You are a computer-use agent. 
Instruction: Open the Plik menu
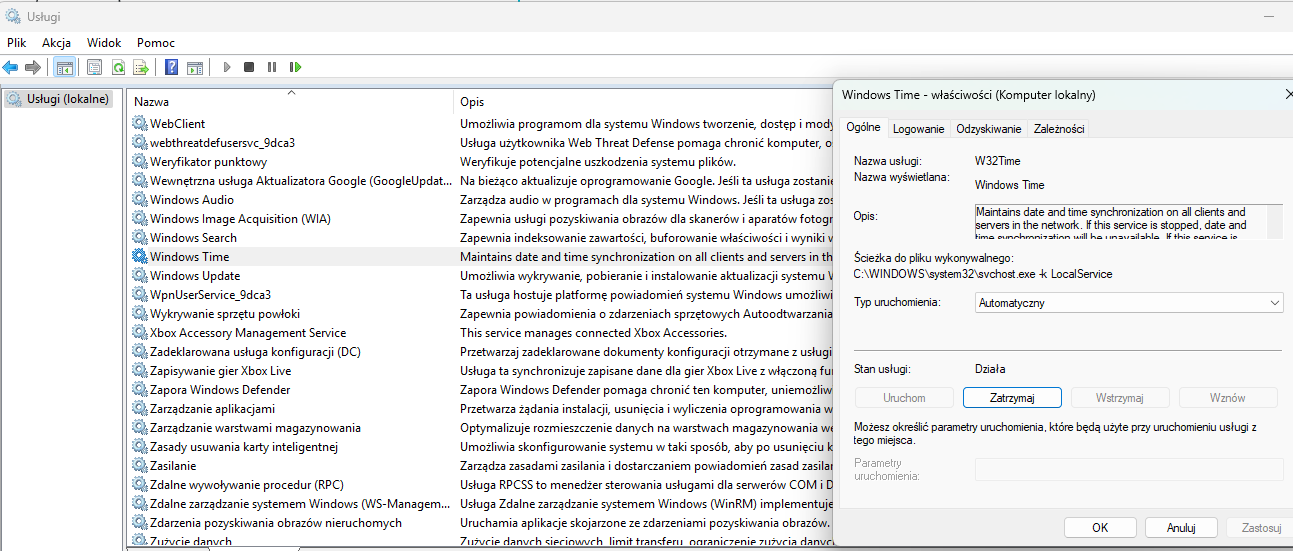click(x=16, y=43)
